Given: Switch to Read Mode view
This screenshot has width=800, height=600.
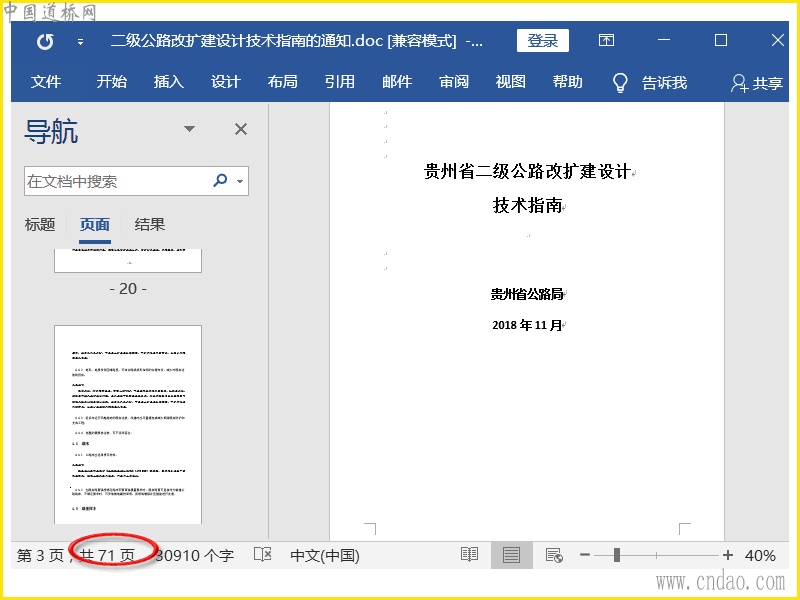Looking at the screenshot, I should (469, 555).
